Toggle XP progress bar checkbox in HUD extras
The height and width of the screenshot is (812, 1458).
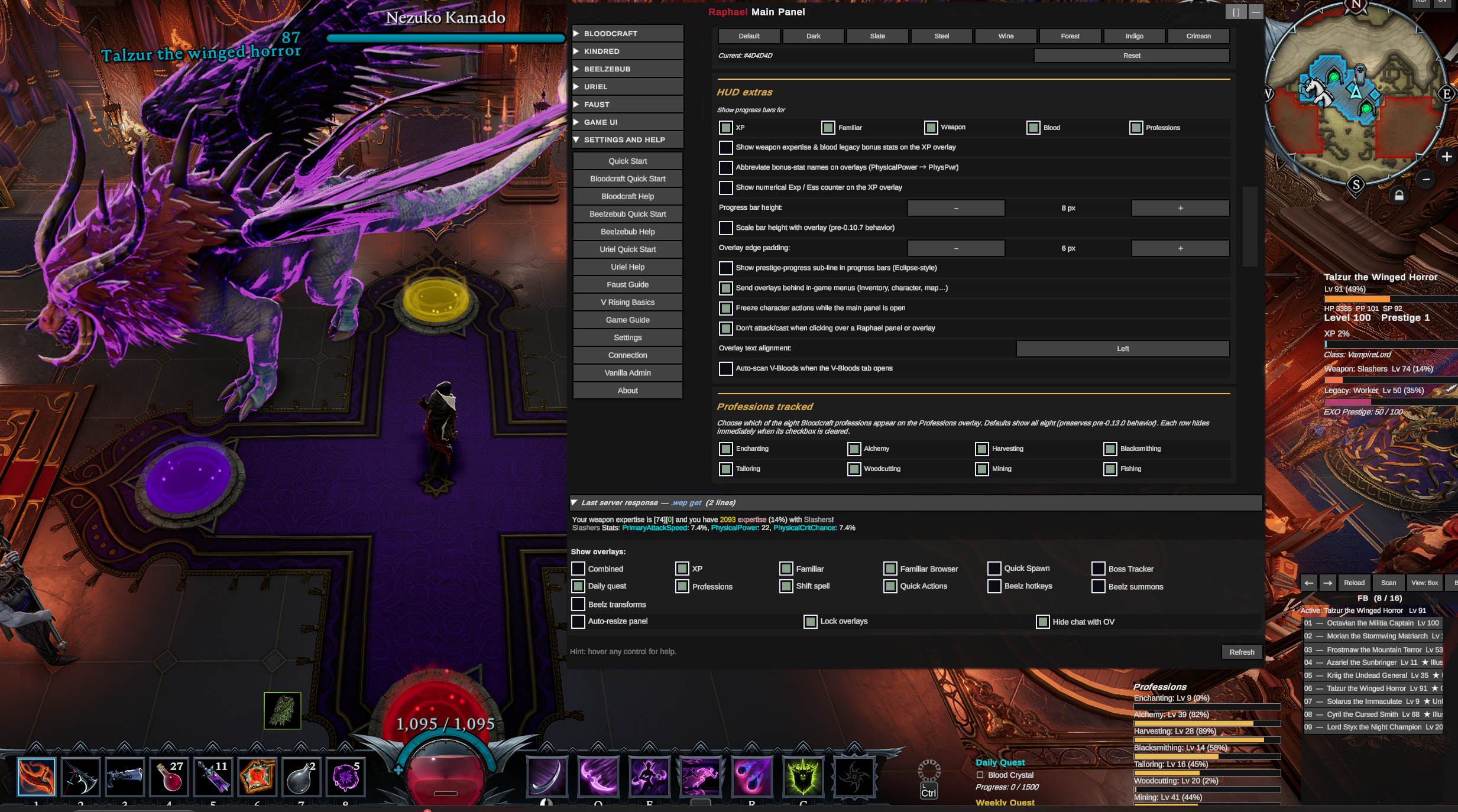[x=725, y=128]
